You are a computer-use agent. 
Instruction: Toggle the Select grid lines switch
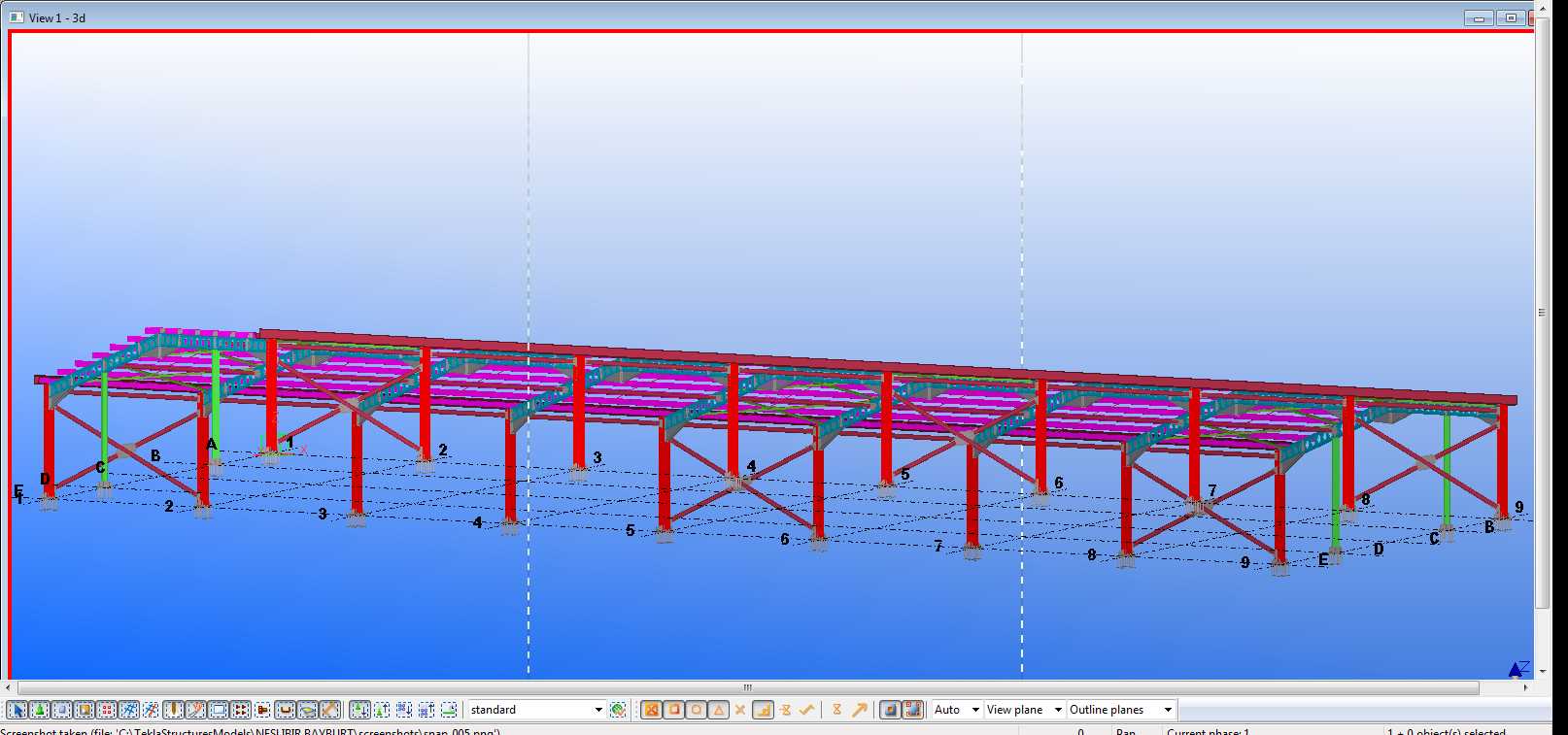pyautogui.click(x=151, y=710)
